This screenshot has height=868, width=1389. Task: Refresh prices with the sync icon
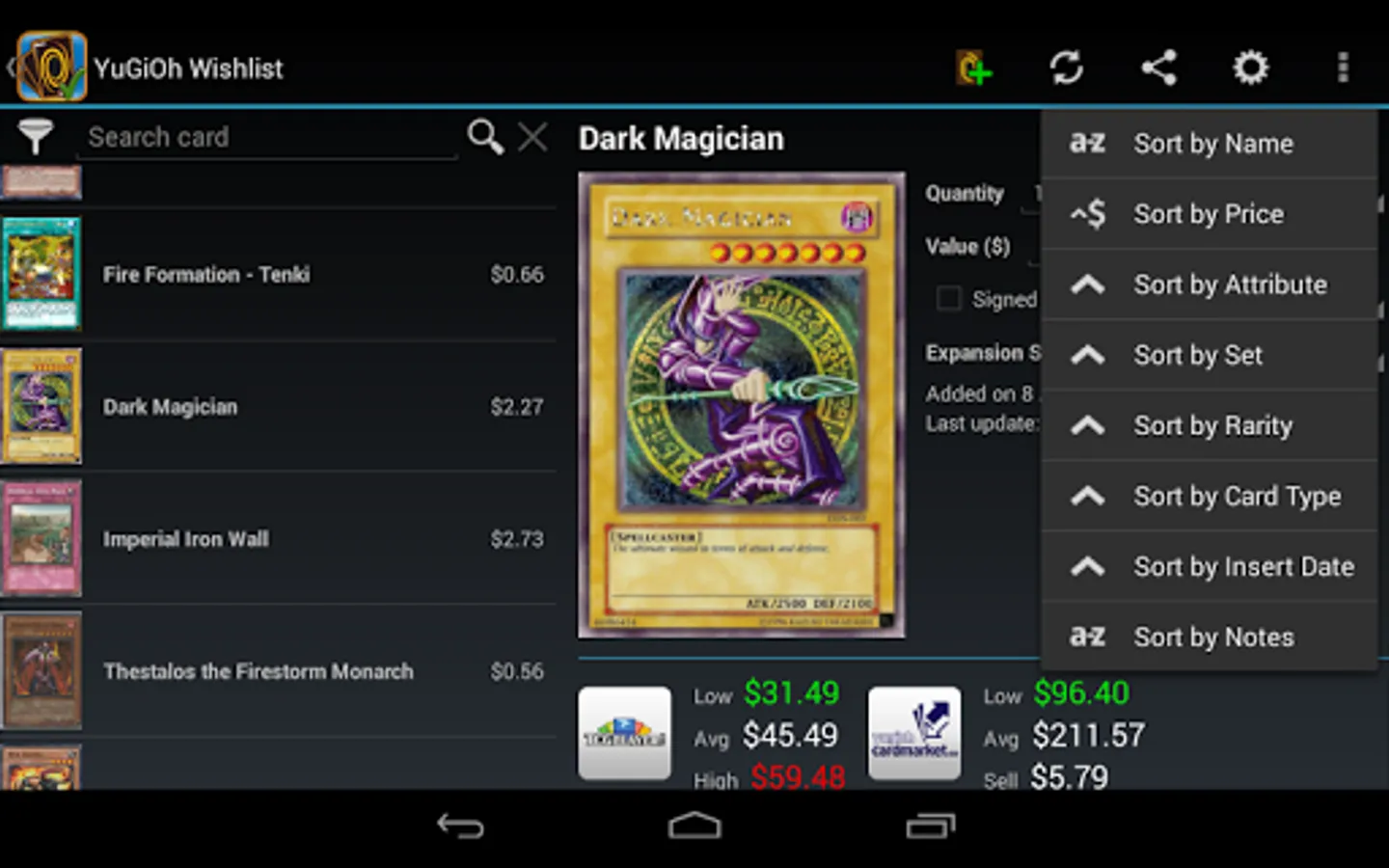coord(1066,68)
